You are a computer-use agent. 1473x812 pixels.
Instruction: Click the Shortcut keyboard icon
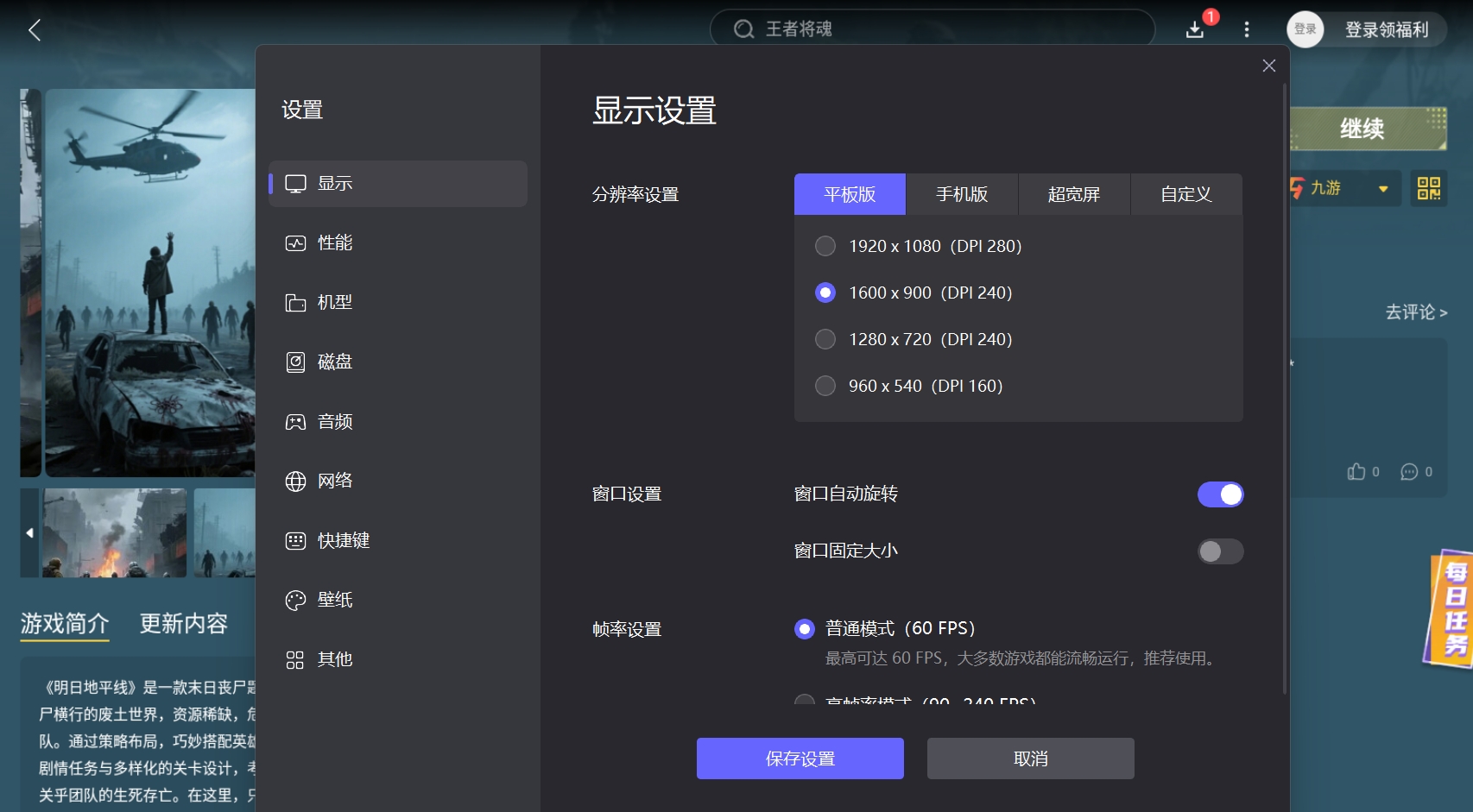tap(296, 541)
